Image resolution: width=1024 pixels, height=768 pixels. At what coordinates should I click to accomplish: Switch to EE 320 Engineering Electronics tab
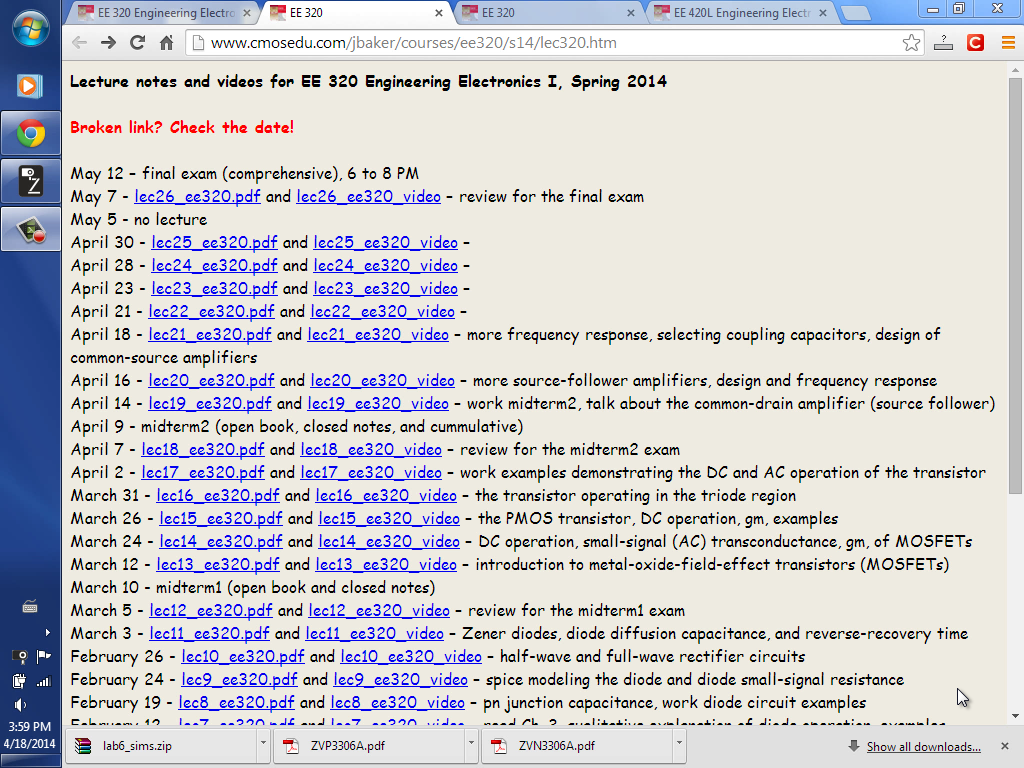click(x=163, y=12)
